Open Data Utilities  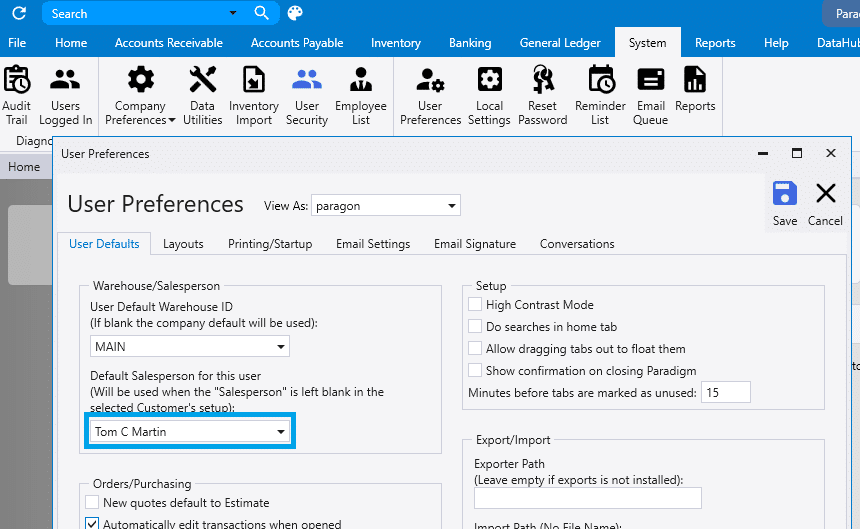point(202,96)
